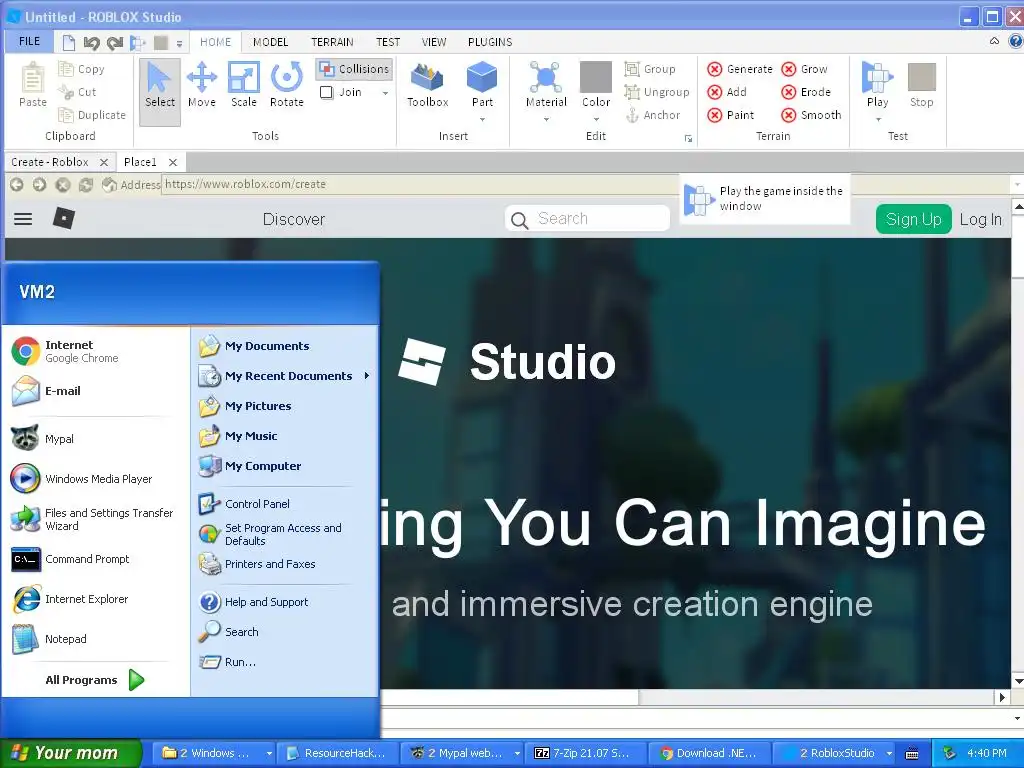This screenshot has width=1024, height=768.
Task: Toggle Anchor on selected part
Action: pyautogui.click(x=652, y=115)
